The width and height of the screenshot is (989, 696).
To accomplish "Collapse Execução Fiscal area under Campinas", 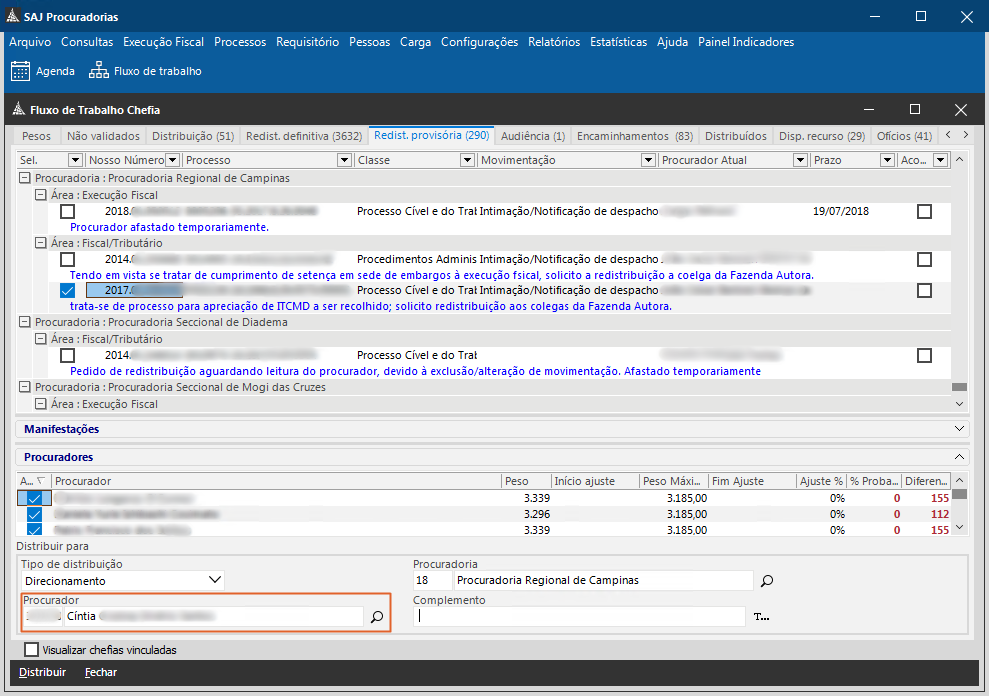I will pos(40,195).
